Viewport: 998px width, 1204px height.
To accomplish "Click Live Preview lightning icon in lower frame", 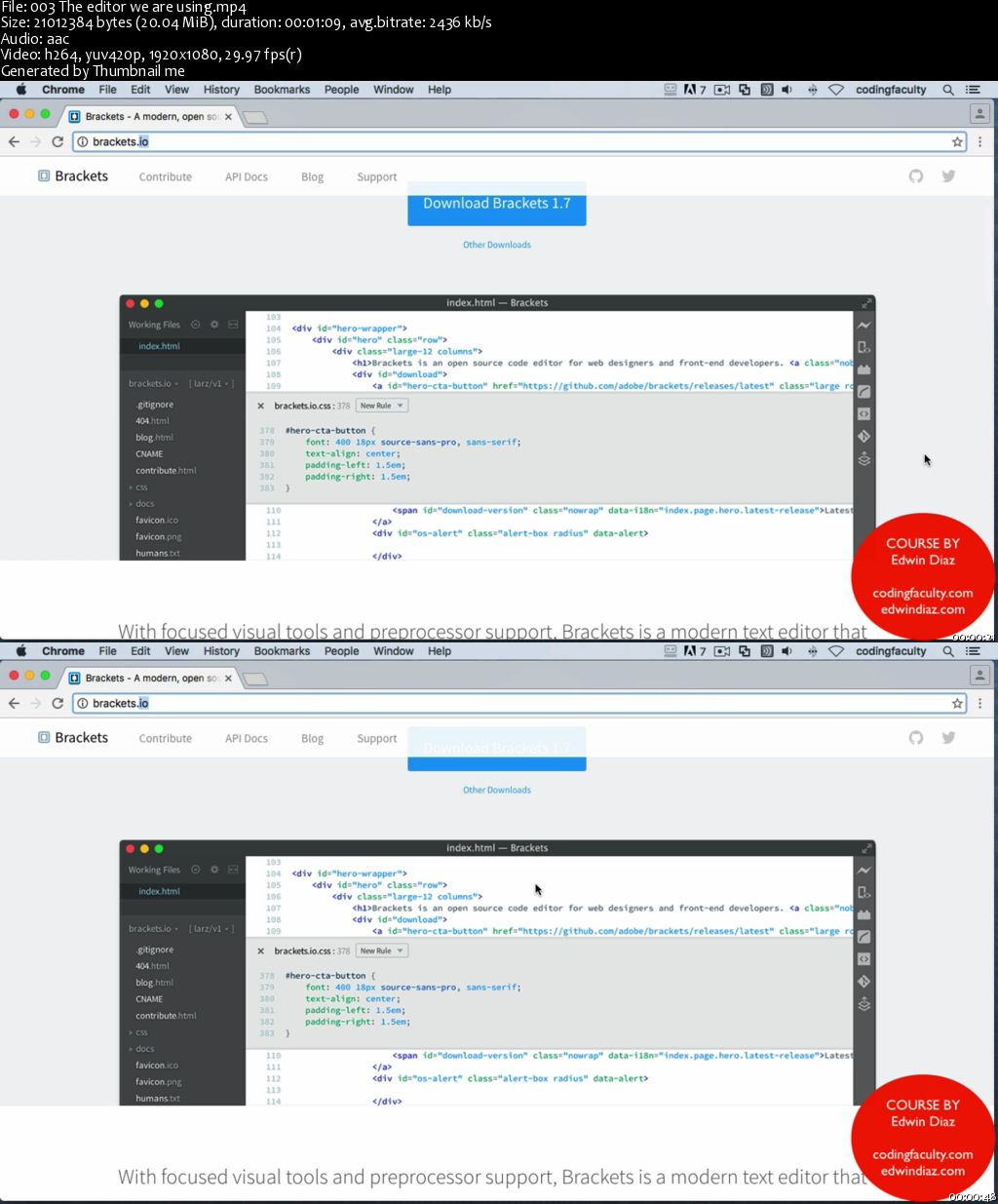I will click(864, 870).
